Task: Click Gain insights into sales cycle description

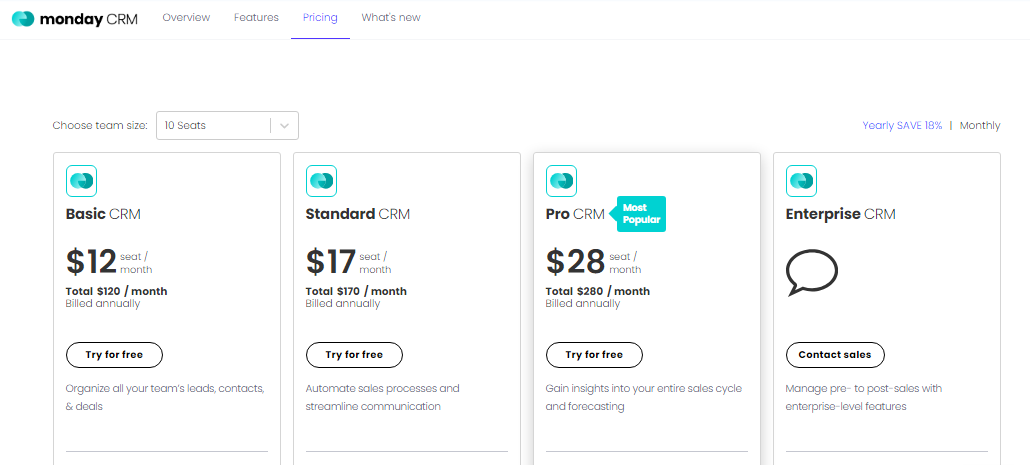Action: pos(644,397)
